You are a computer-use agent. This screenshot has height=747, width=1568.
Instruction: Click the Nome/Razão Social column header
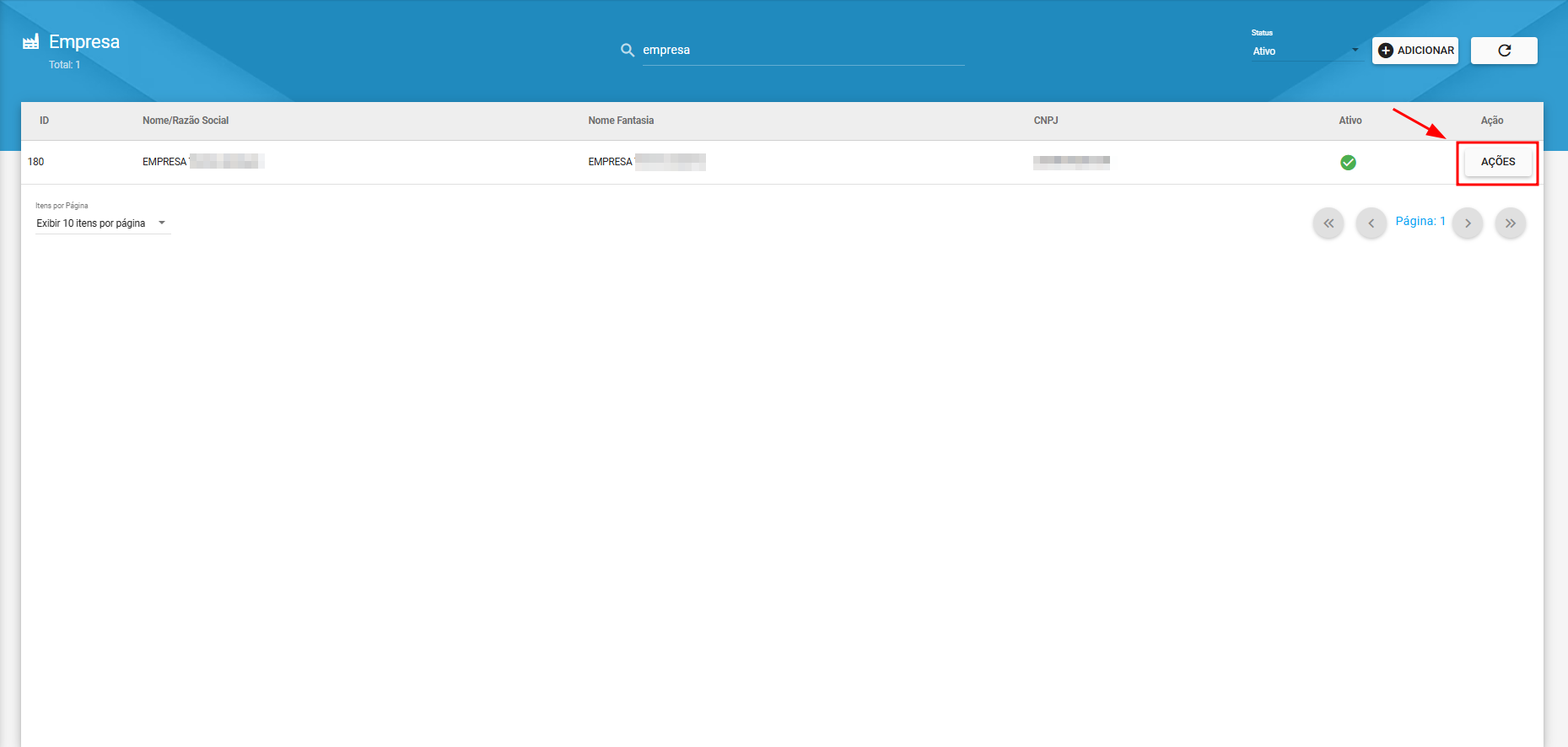(186, 121)
